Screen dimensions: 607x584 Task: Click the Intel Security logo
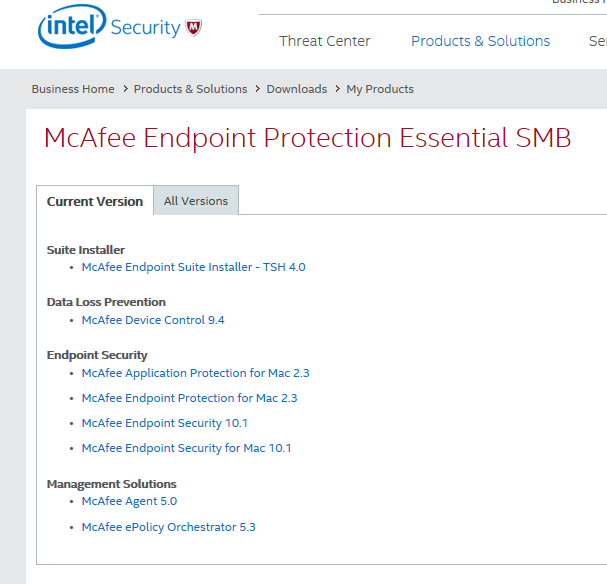pyautogui.click(x=120, y=26)
